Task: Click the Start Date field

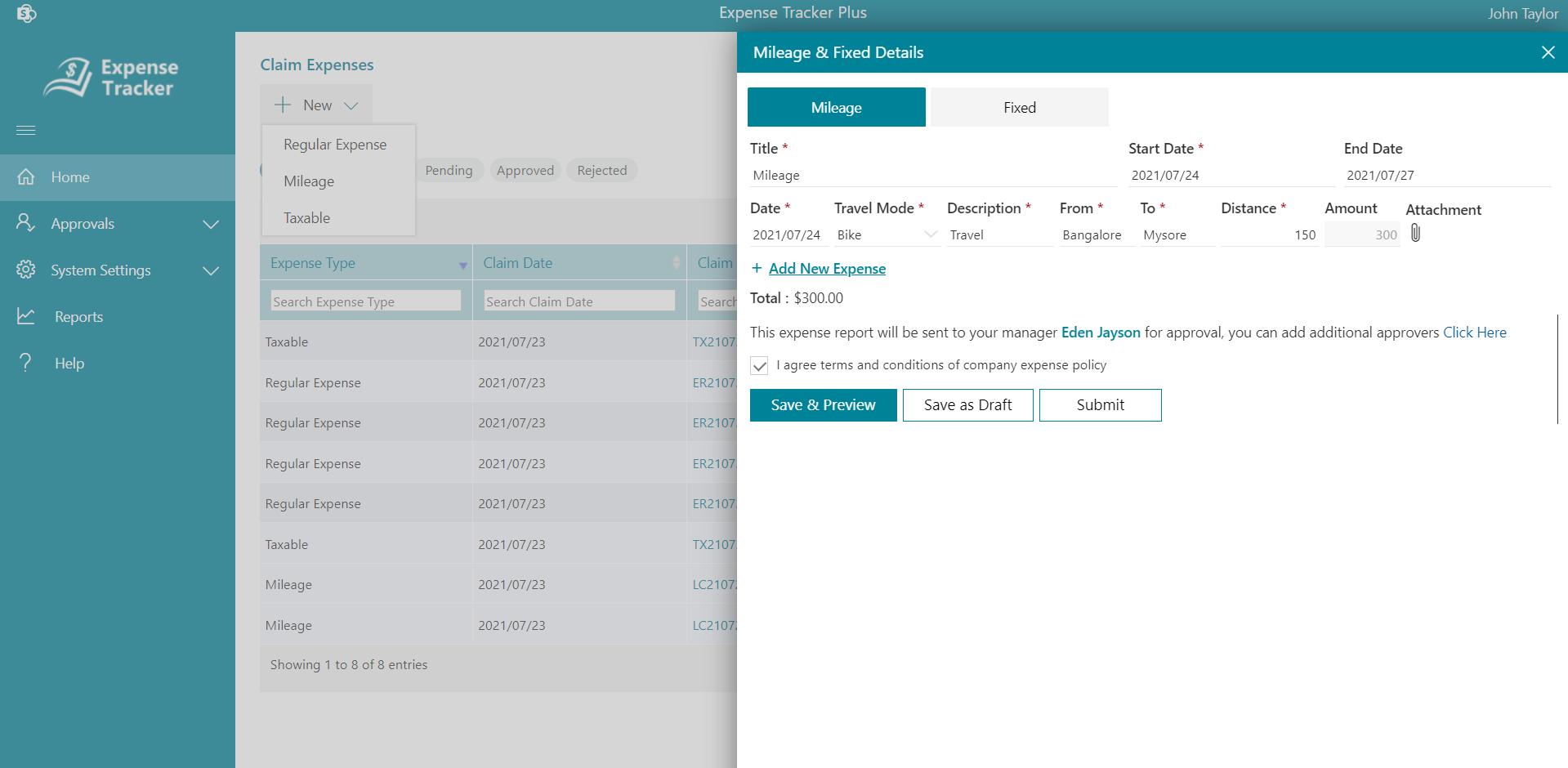Action: click(1231, 175)
